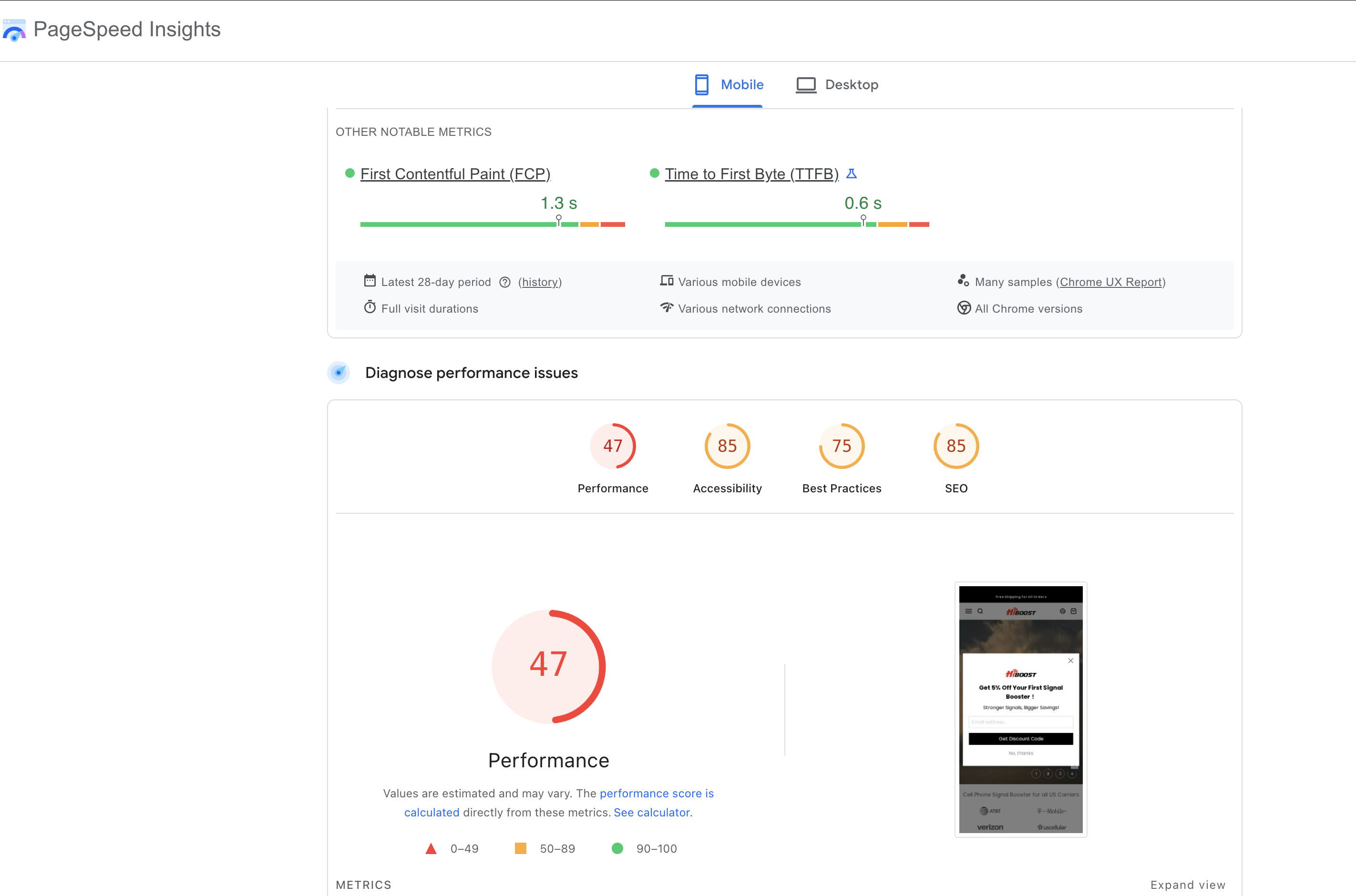Screen dimensions: 1356x896
Task: Click the experimental flask icon beside TTFB
Action: click(851, 173)
